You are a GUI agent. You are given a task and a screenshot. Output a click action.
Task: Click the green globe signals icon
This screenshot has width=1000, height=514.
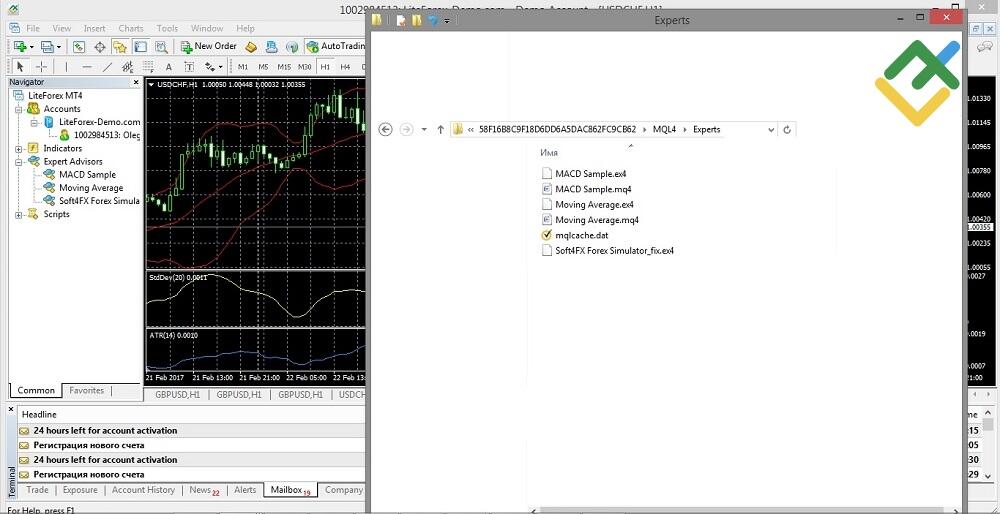(x=292, y=47)
